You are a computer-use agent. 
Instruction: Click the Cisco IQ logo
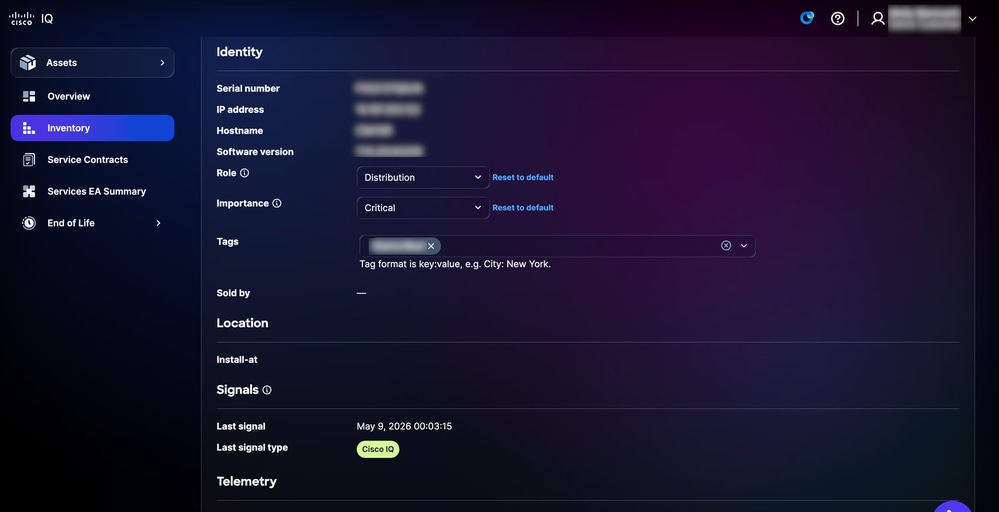31,18
